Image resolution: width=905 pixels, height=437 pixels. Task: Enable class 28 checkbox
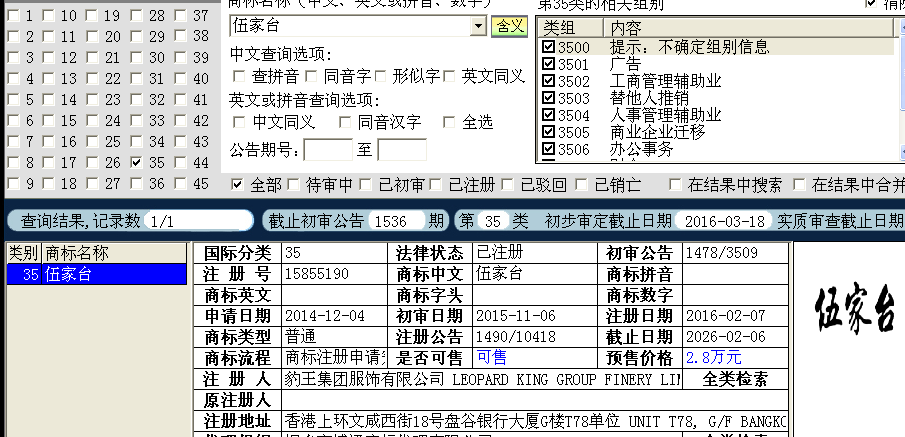(x=136, y=16)
